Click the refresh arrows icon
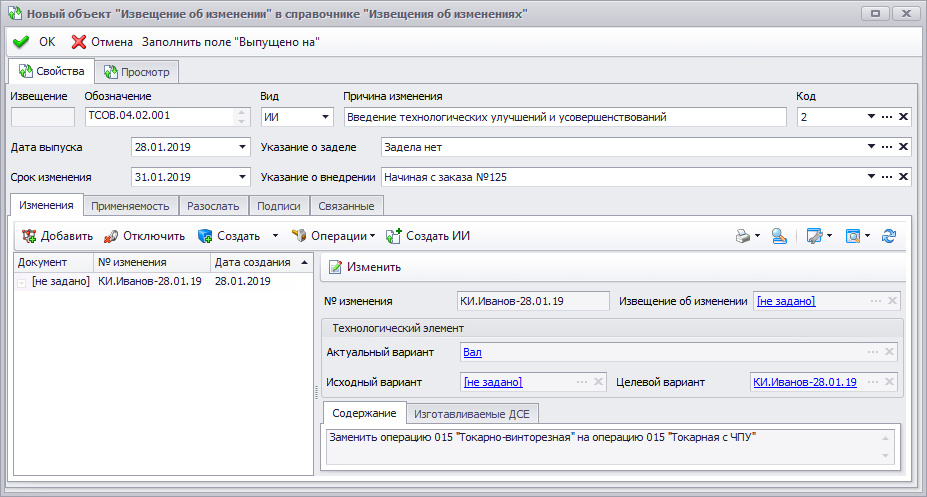927x497 pixels. [889, 236]
